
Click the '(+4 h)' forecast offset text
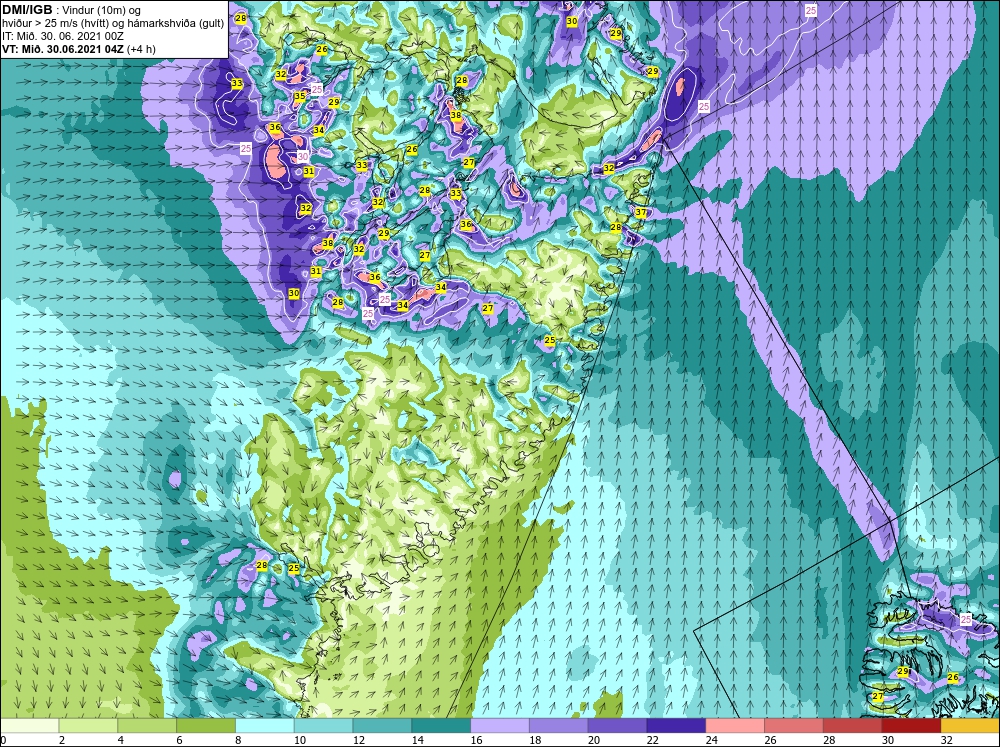pos(142,49)
